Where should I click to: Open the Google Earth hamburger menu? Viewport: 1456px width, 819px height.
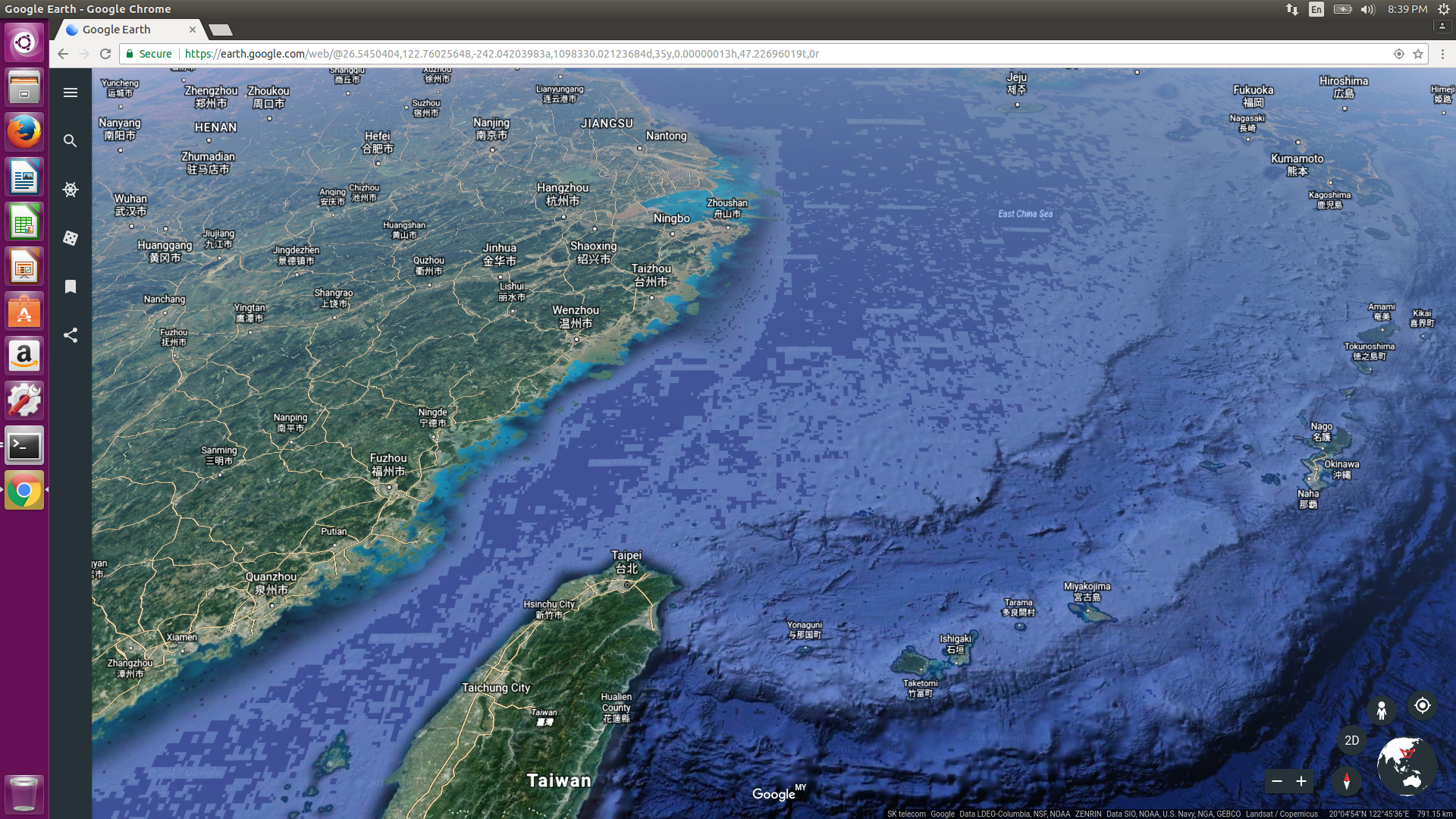click(71, 93)
